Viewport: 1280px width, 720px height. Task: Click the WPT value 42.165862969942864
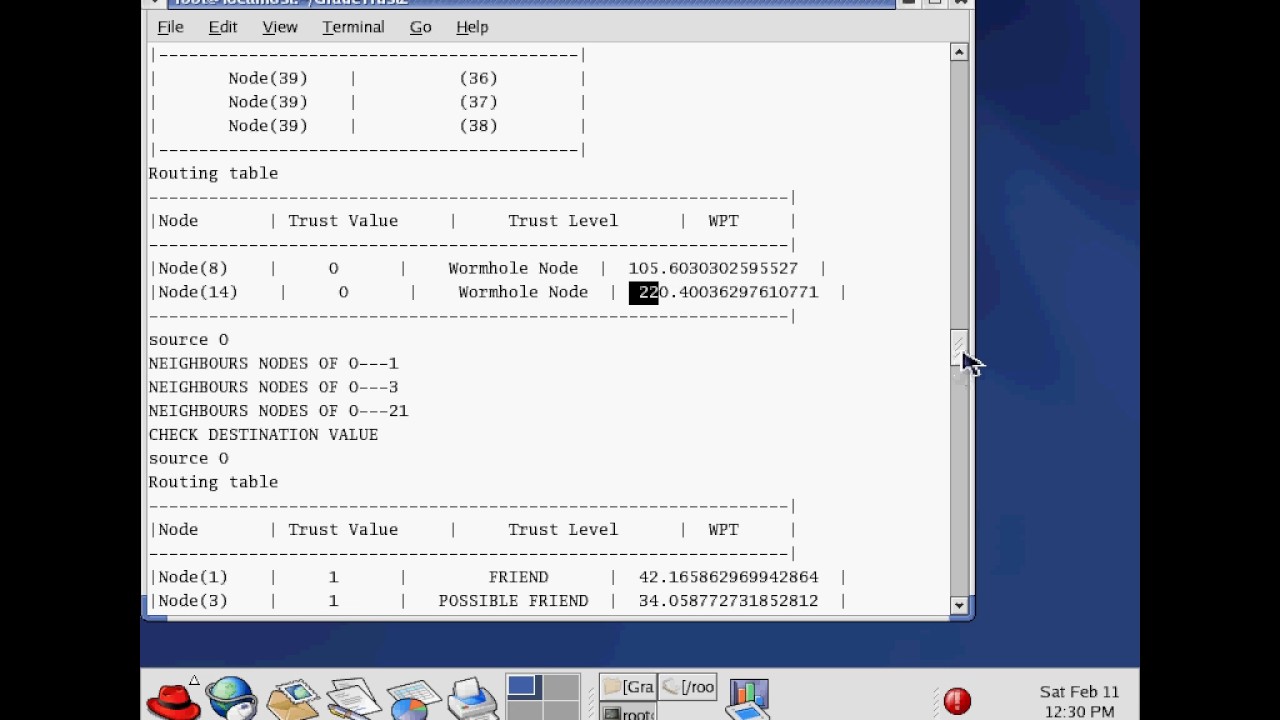[728, 577]
